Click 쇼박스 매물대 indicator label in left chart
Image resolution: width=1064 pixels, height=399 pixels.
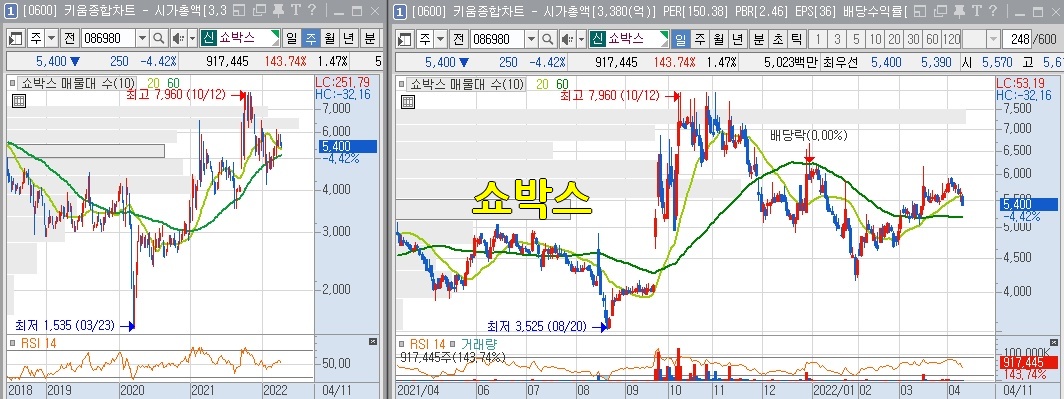(x=77, y=83)
